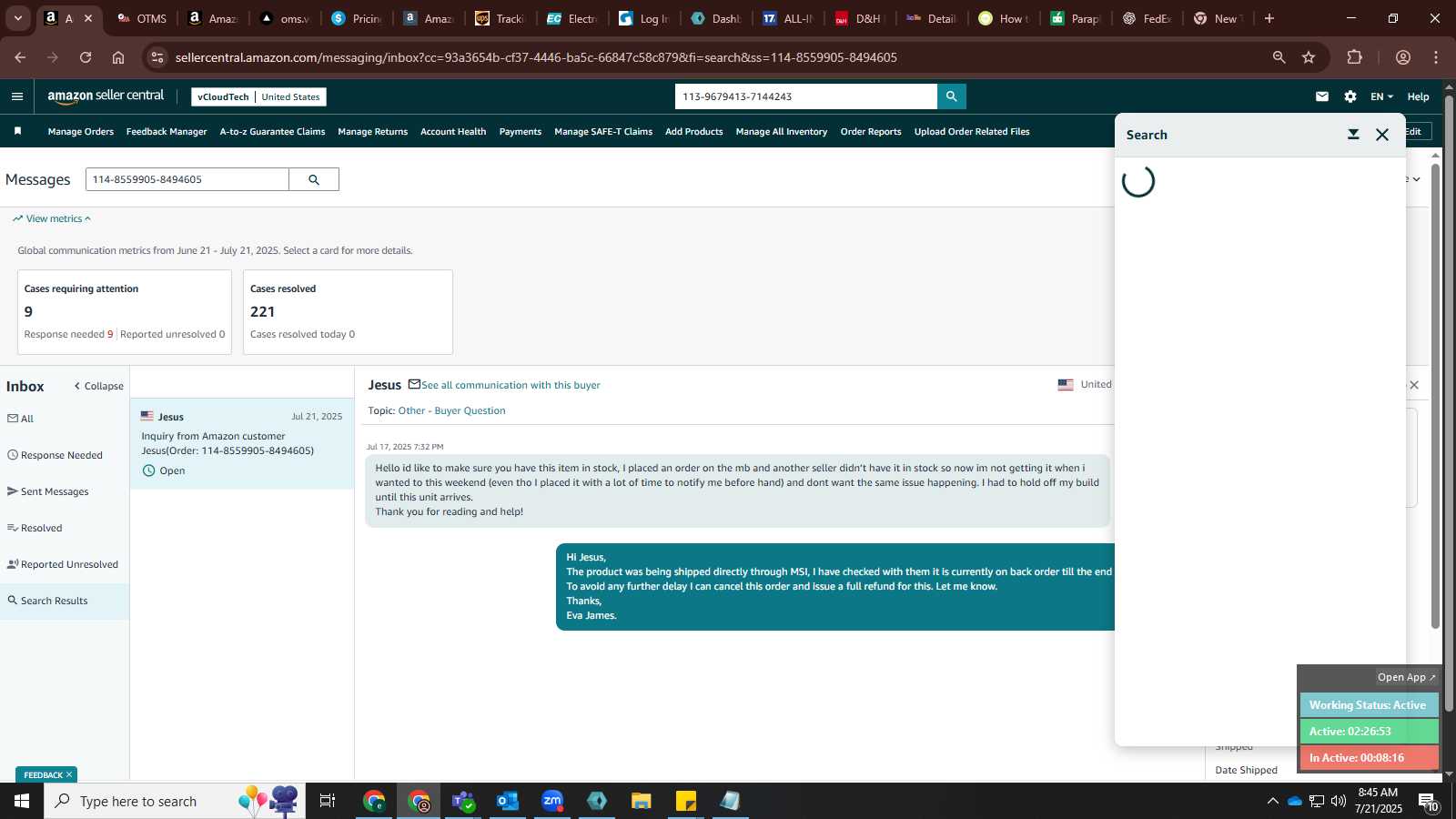
Task: Select Resolved folder
Action: click(35, 528)
